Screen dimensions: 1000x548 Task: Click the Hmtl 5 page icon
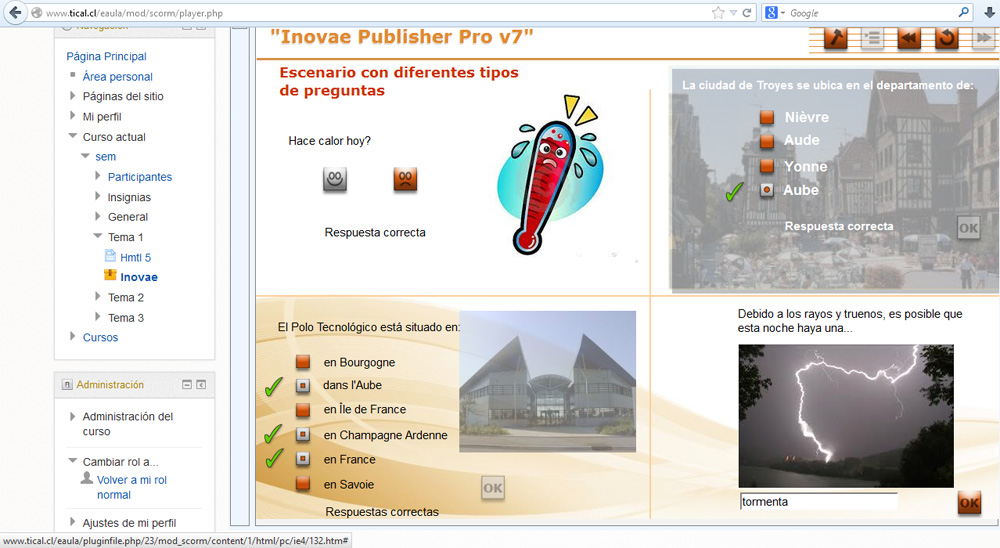110,256
